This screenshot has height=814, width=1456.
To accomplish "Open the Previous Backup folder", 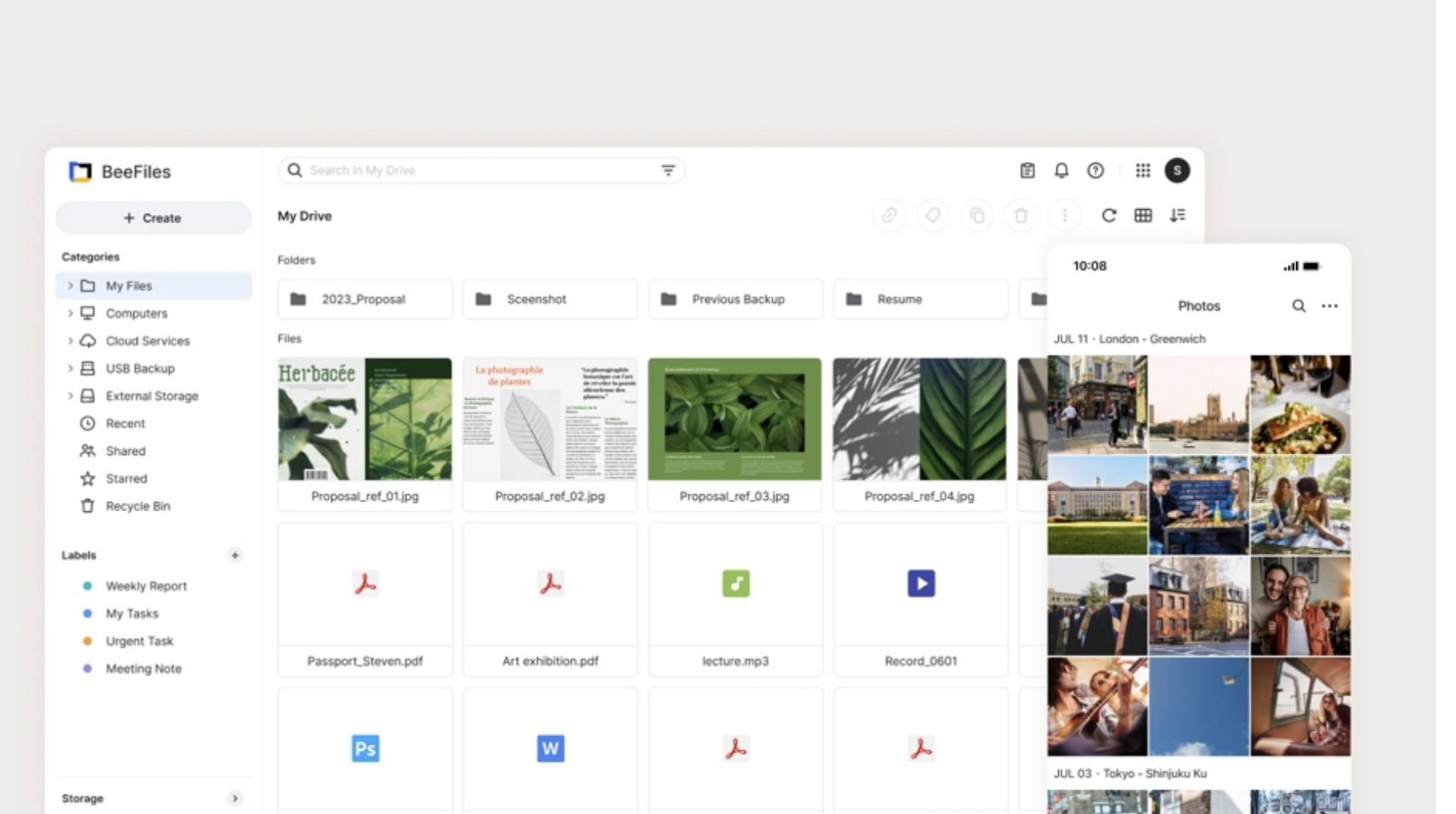I will tap(736, 299).
